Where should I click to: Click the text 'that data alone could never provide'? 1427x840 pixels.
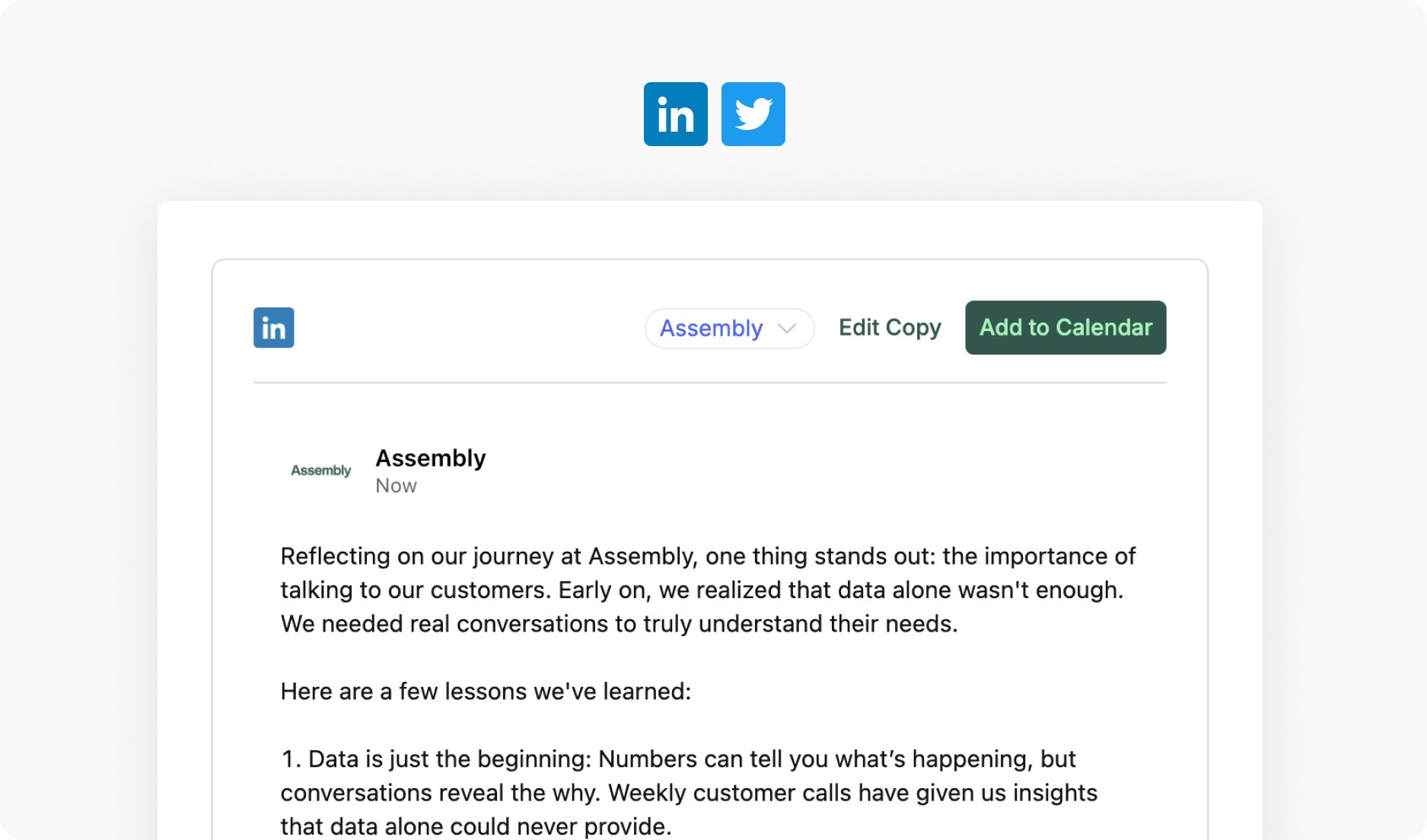(476, 826)
